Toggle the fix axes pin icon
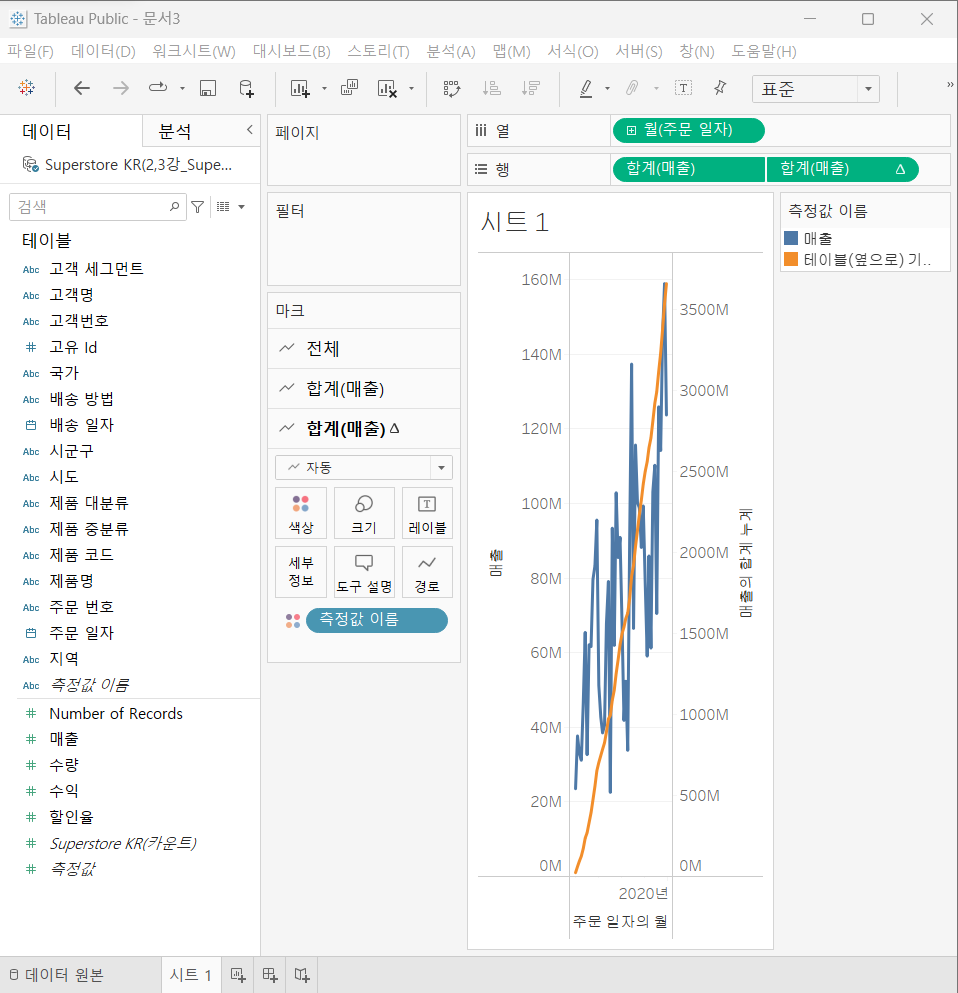 coord(720,88)
